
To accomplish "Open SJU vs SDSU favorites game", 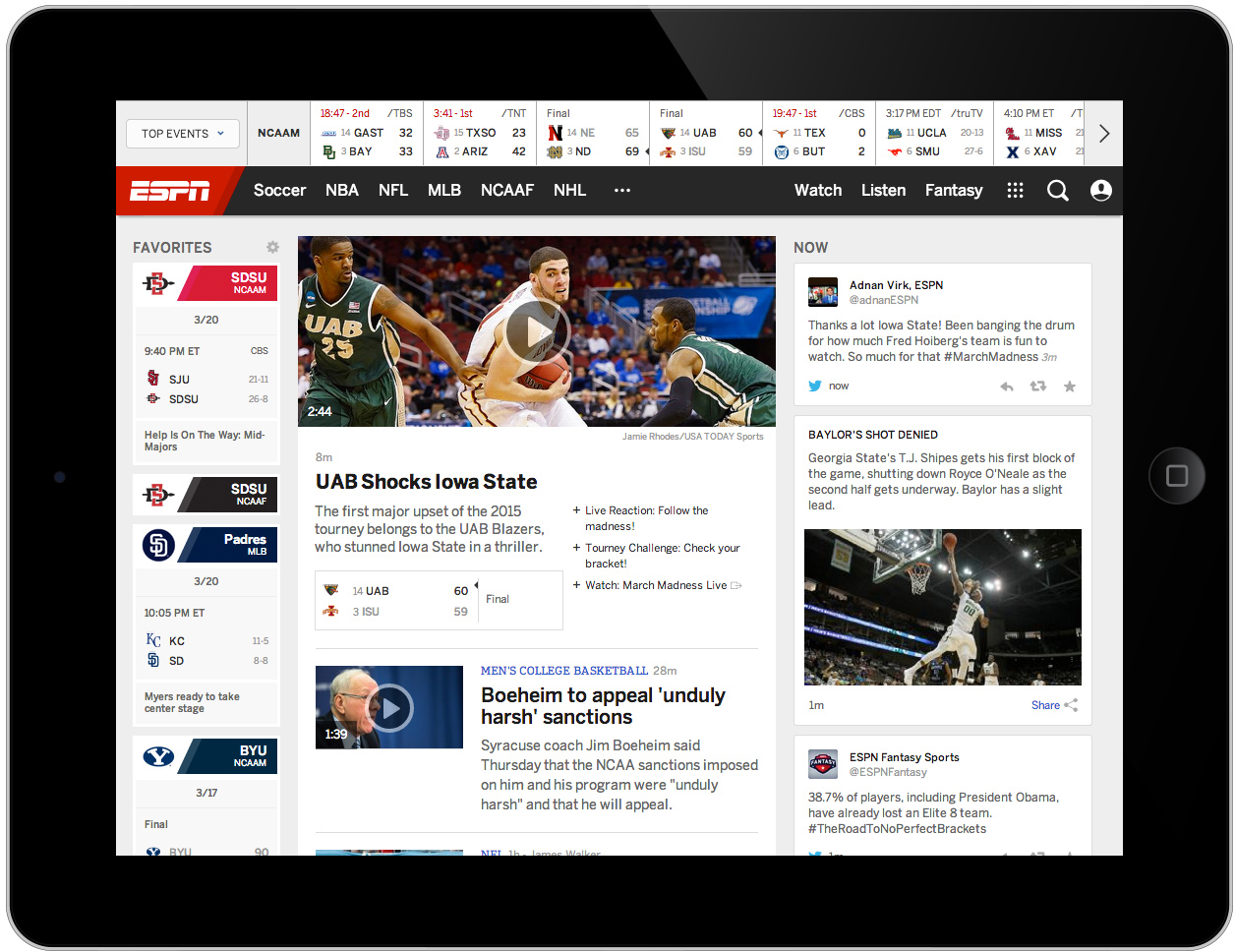I will coord(206,376).
